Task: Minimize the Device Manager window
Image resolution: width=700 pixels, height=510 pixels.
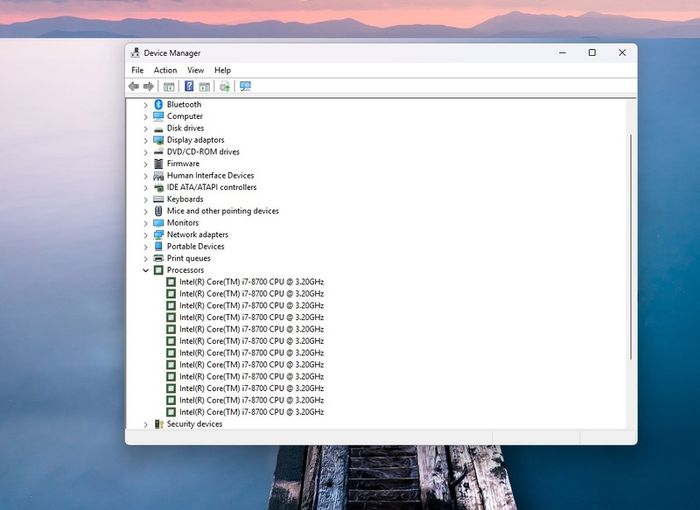Action: click(x=562, y=53)
